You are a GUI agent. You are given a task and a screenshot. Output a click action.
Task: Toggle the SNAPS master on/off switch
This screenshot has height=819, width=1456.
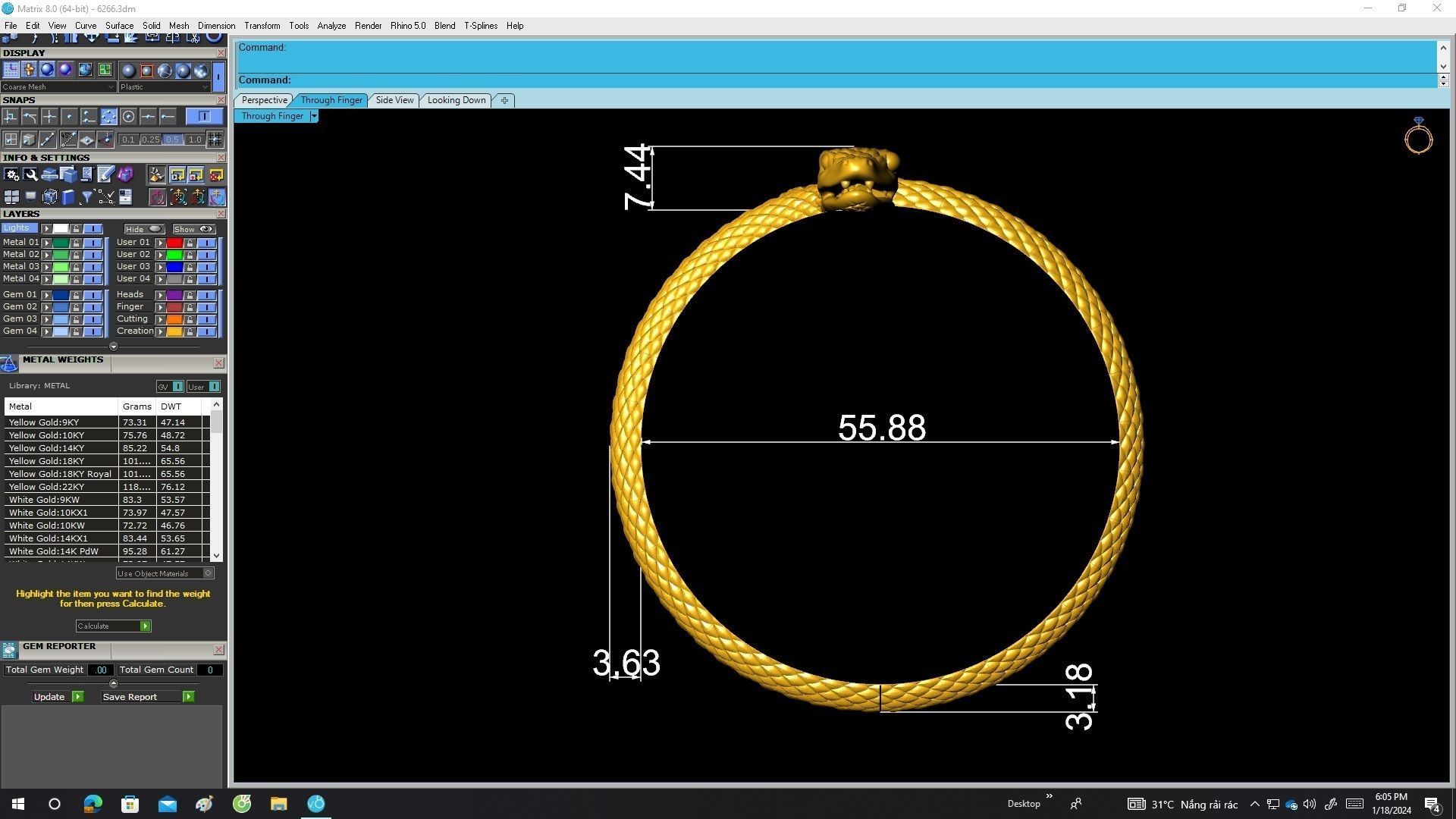click(x=204, y=117)
